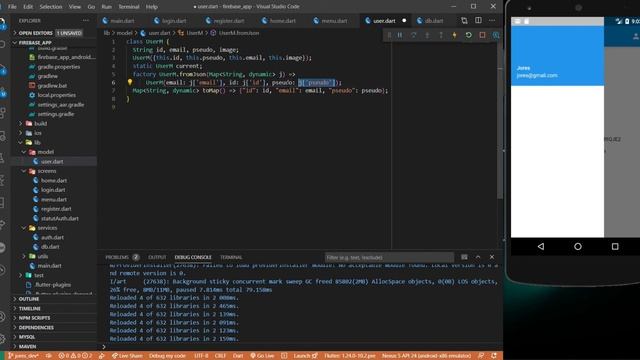This screenshot has height=360, width=640.
Task: Open the Selection menu
Action: tap(51, 7)
